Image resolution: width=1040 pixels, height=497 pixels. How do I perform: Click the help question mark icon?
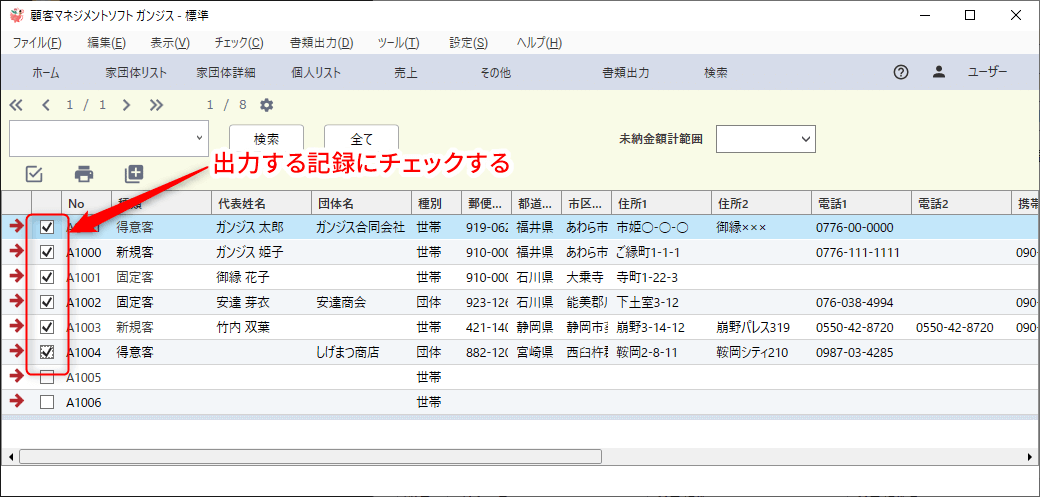tap(900, 73)
